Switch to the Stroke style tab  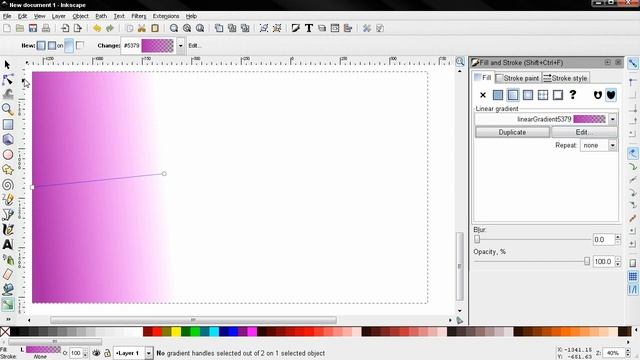[x=565, y=78]
